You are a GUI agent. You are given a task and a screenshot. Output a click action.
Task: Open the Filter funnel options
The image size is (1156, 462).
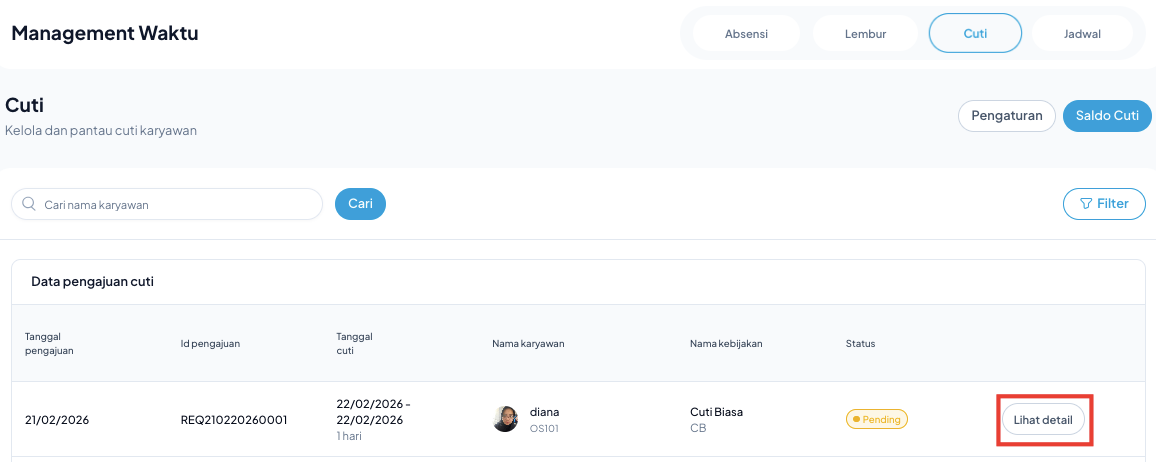pos(1104,204)
